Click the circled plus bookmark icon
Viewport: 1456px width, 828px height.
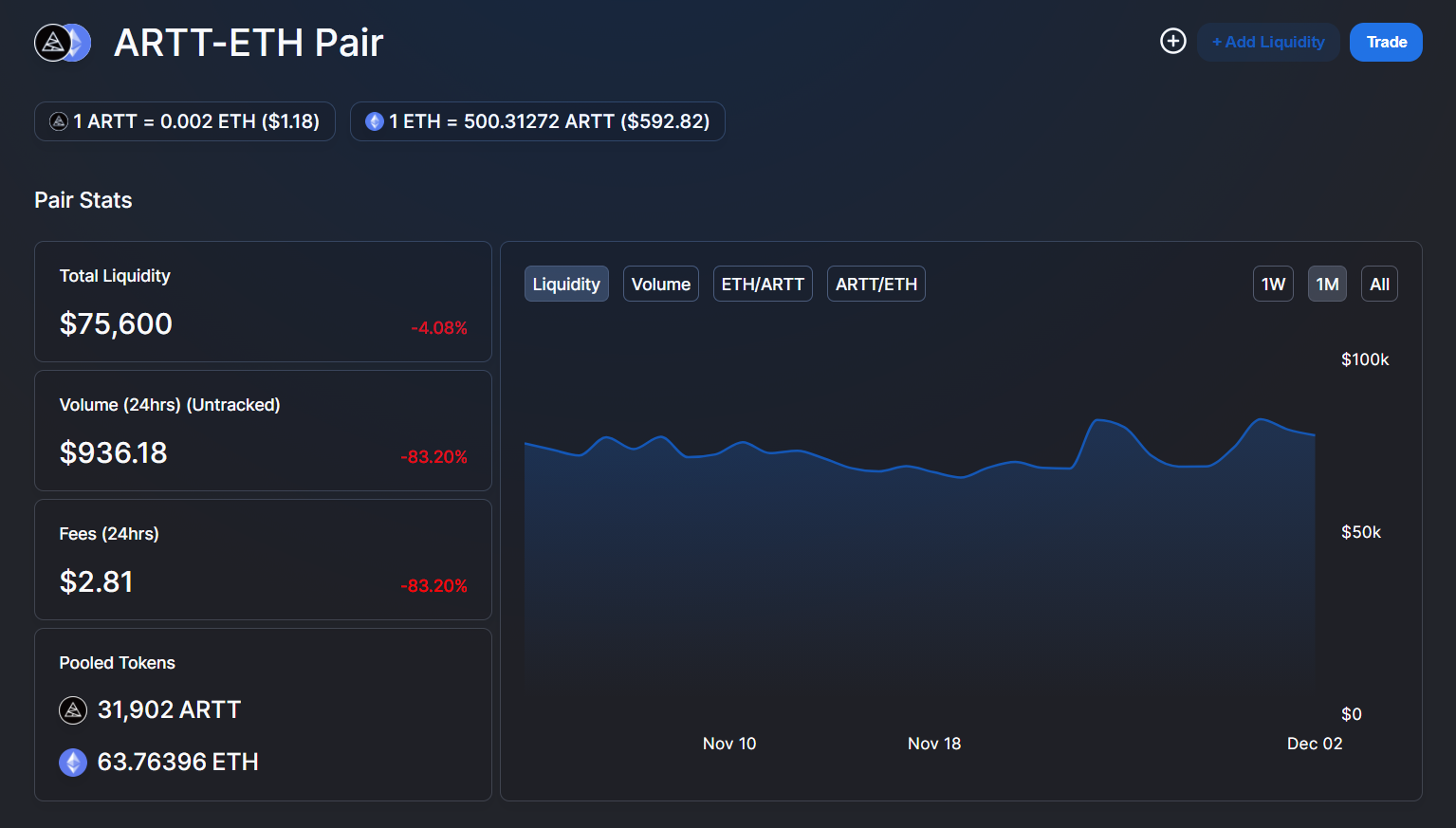coord(1173,42)
